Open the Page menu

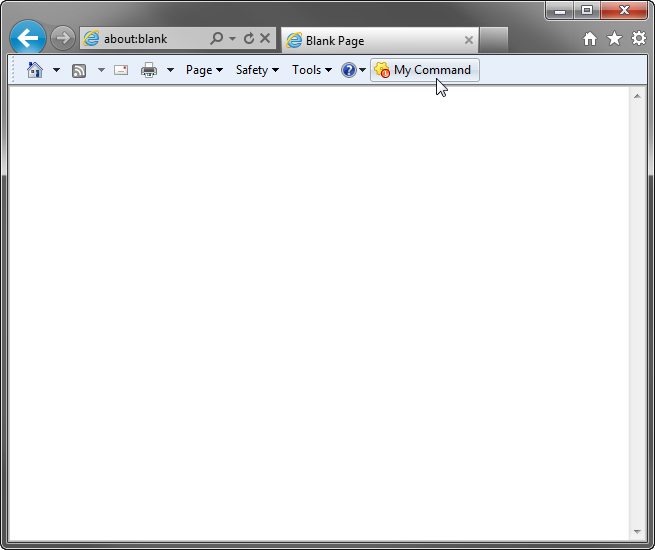click(204, 70)
